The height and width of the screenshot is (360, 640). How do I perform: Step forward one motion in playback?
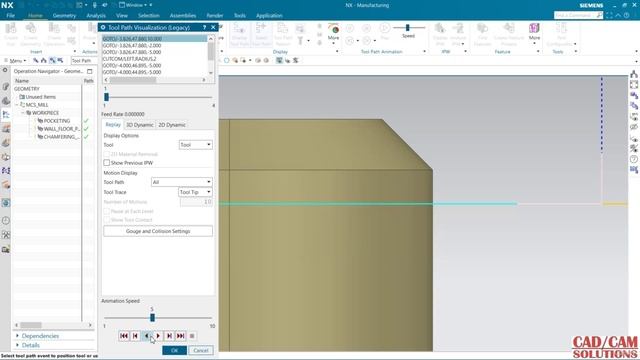coord(169,336)
